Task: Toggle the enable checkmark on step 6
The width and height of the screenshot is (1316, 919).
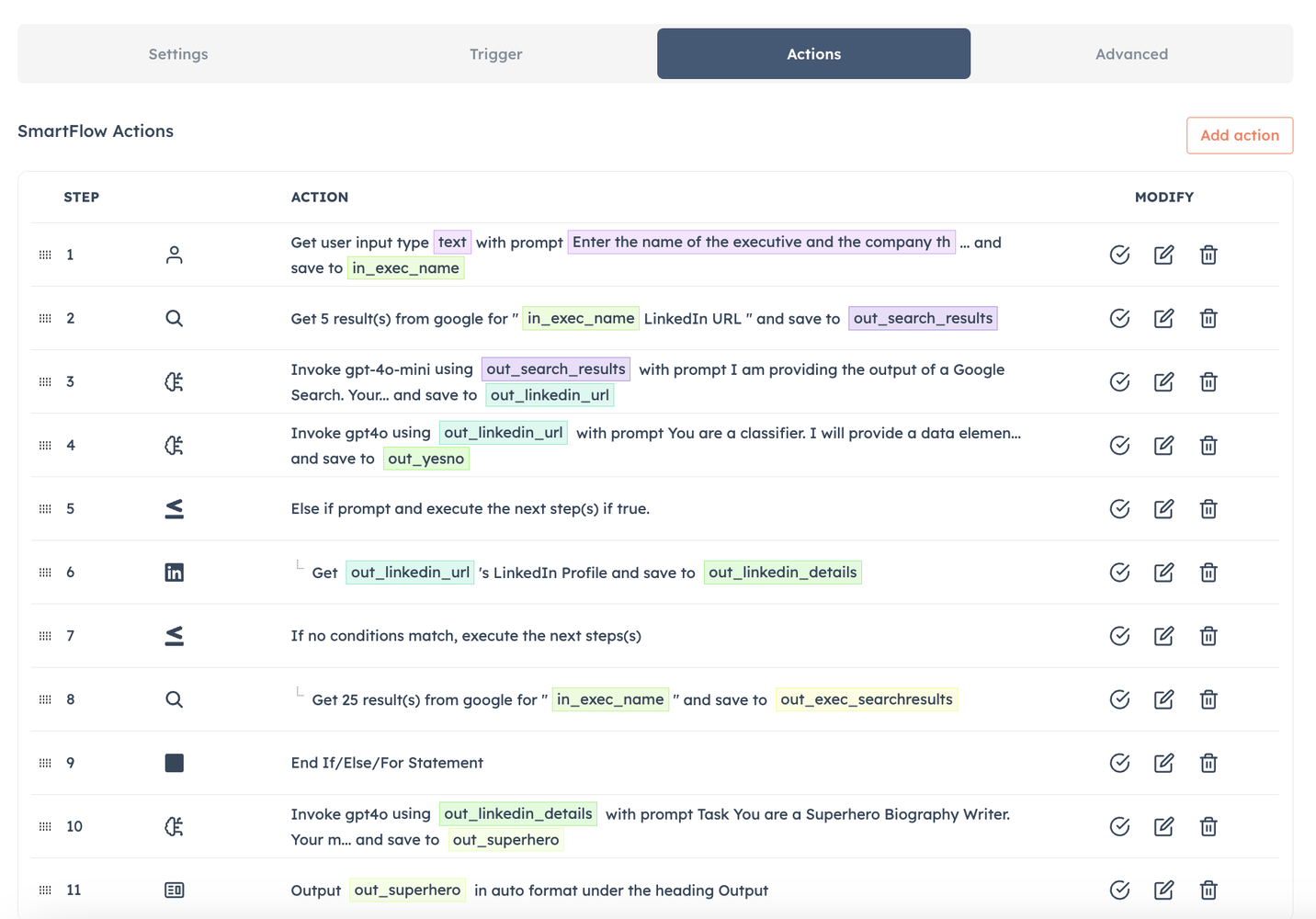Action: coord(1119,573)
